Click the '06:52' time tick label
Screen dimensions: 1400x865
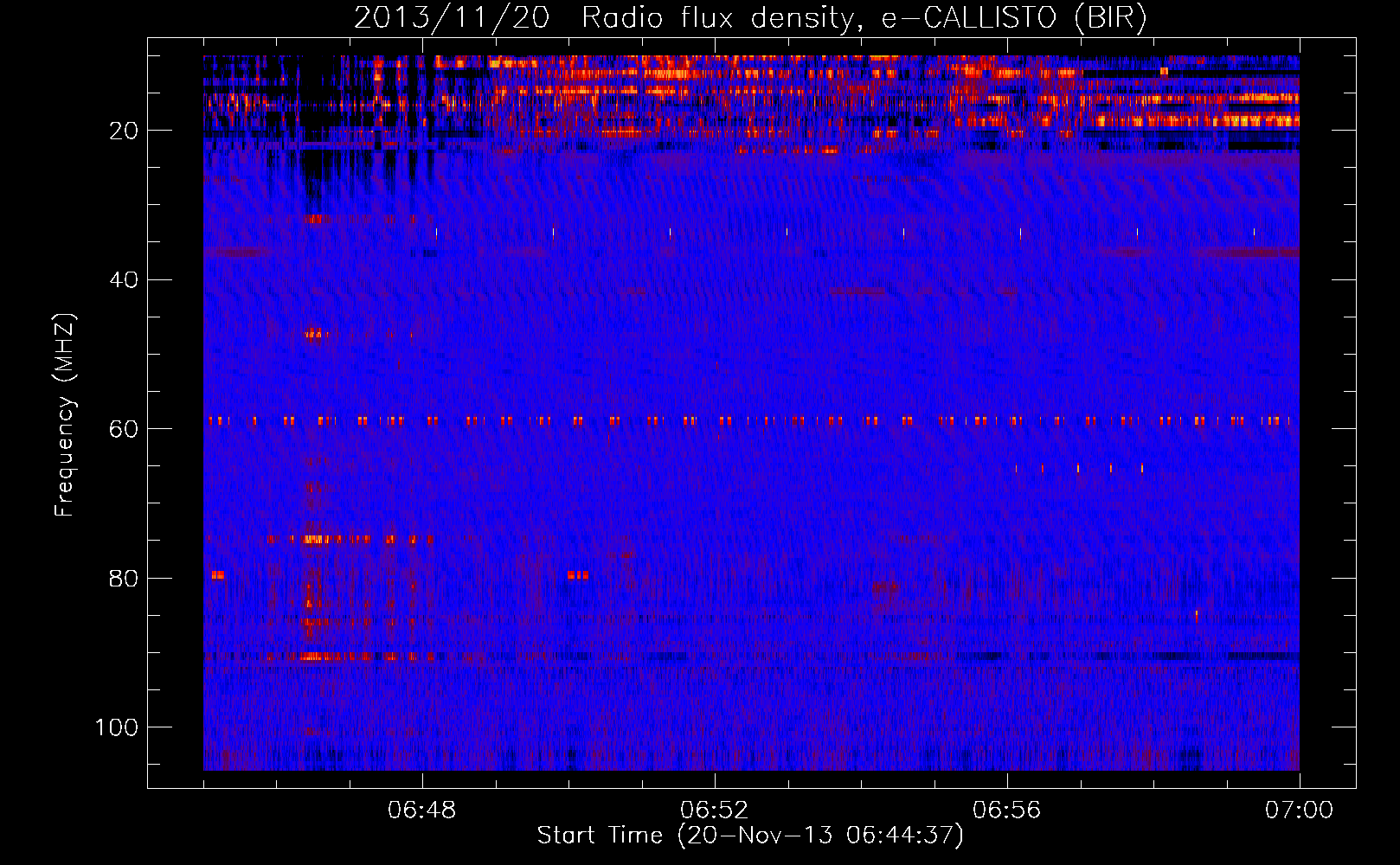(715, 811)
